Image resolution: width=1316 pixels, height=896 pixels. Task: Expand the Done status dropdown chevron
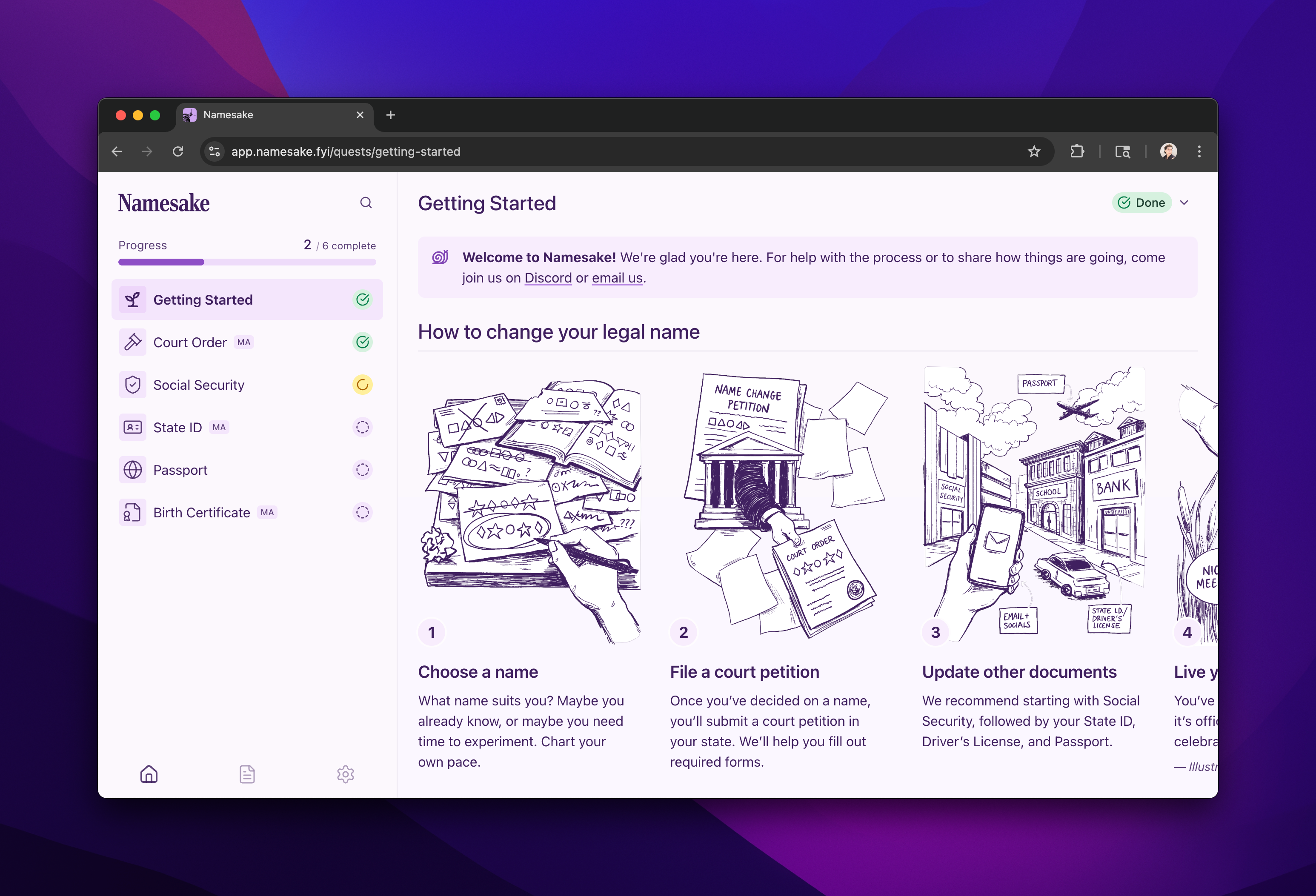point(1184,203)
